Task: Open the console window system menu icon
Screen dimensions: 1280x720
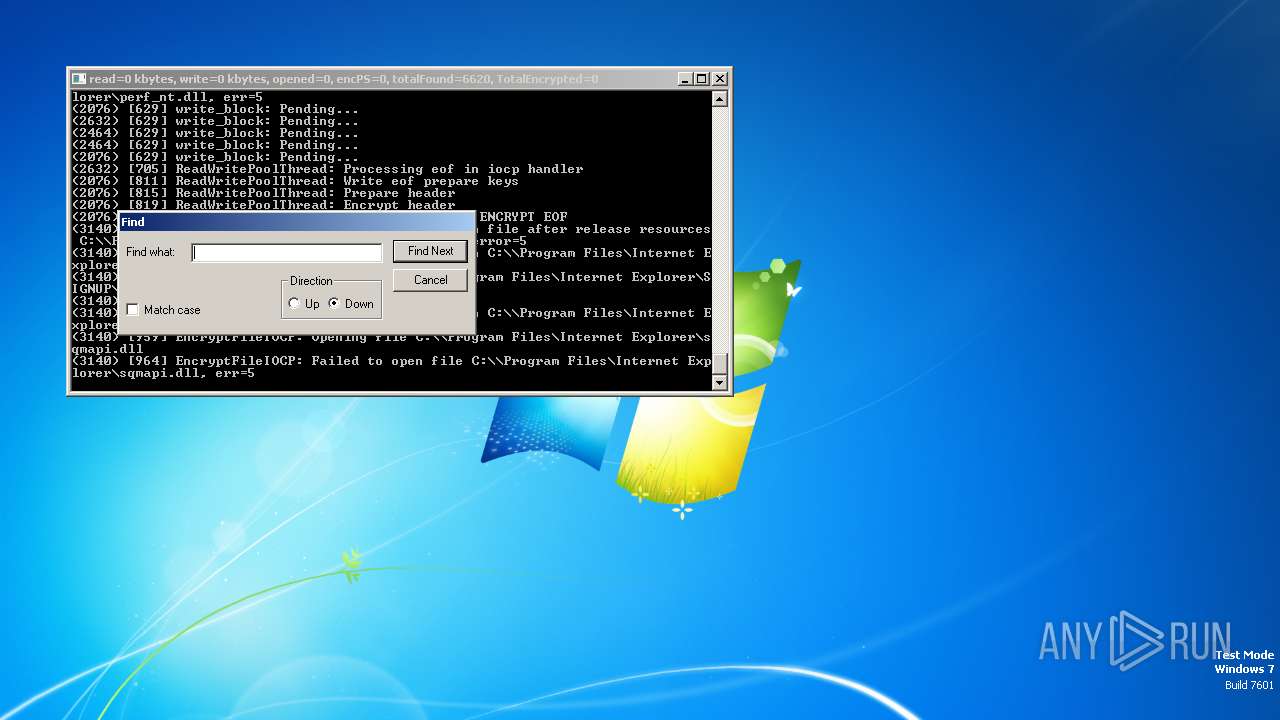Action: tap(79, 79)
